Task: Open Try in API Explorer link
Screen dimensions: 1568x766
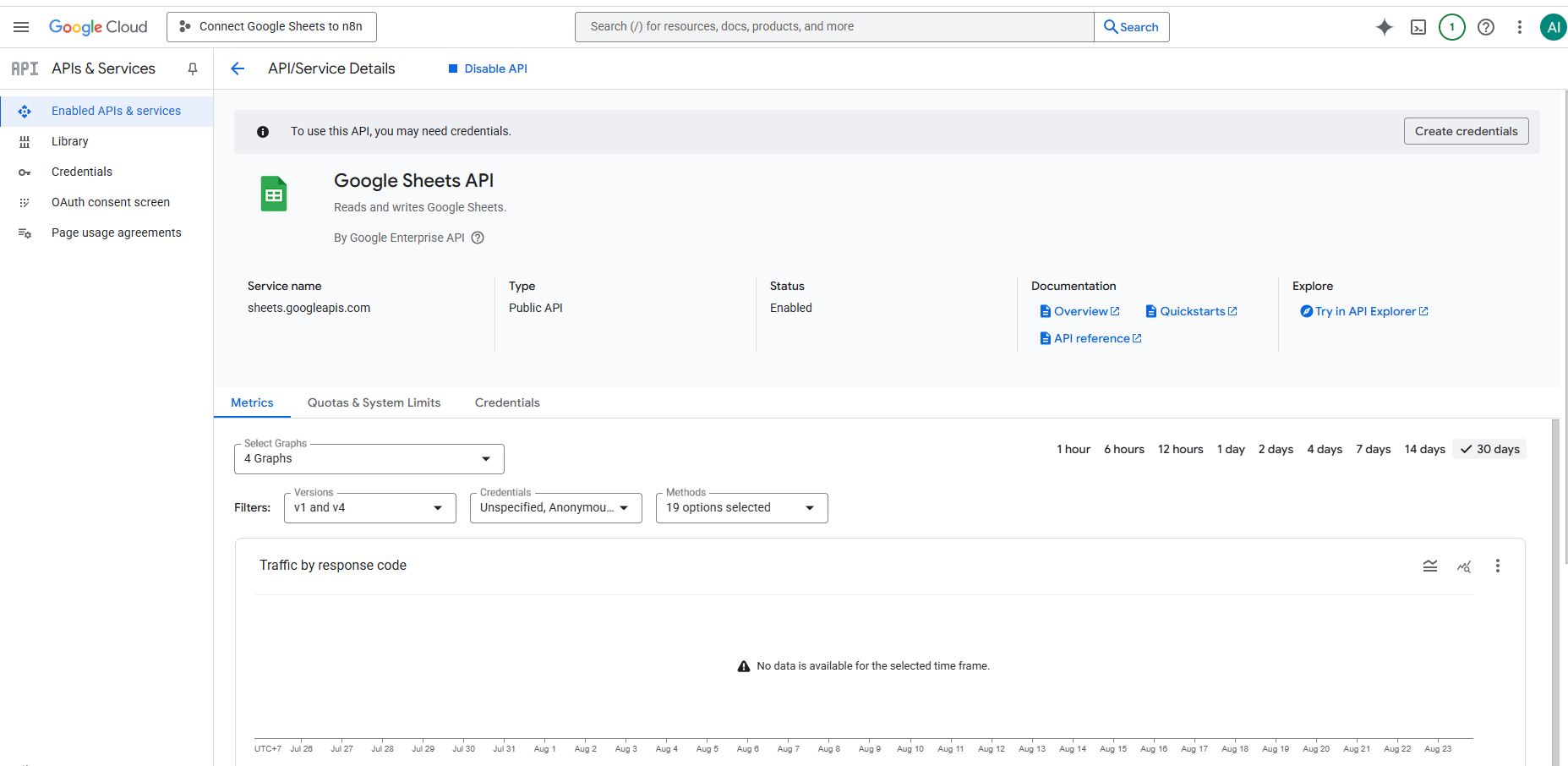Action: [1364, 311]
